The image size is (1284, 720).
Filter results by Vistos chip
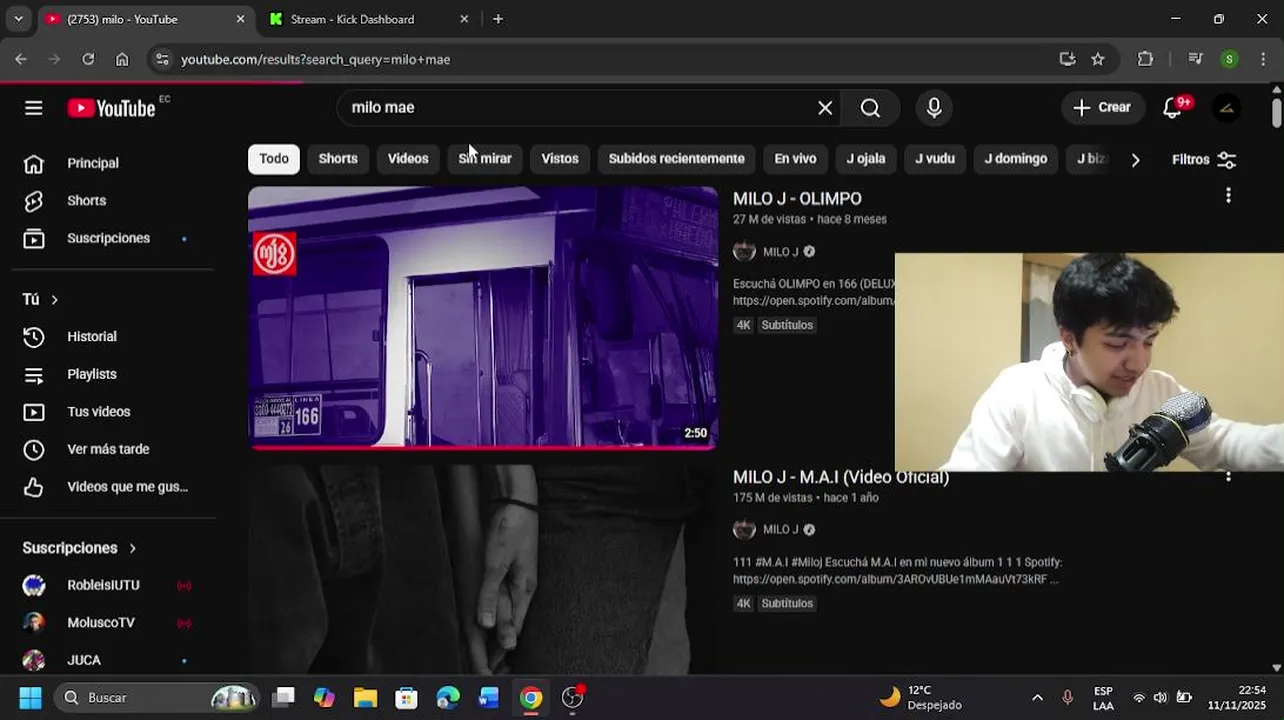(560, 158)
